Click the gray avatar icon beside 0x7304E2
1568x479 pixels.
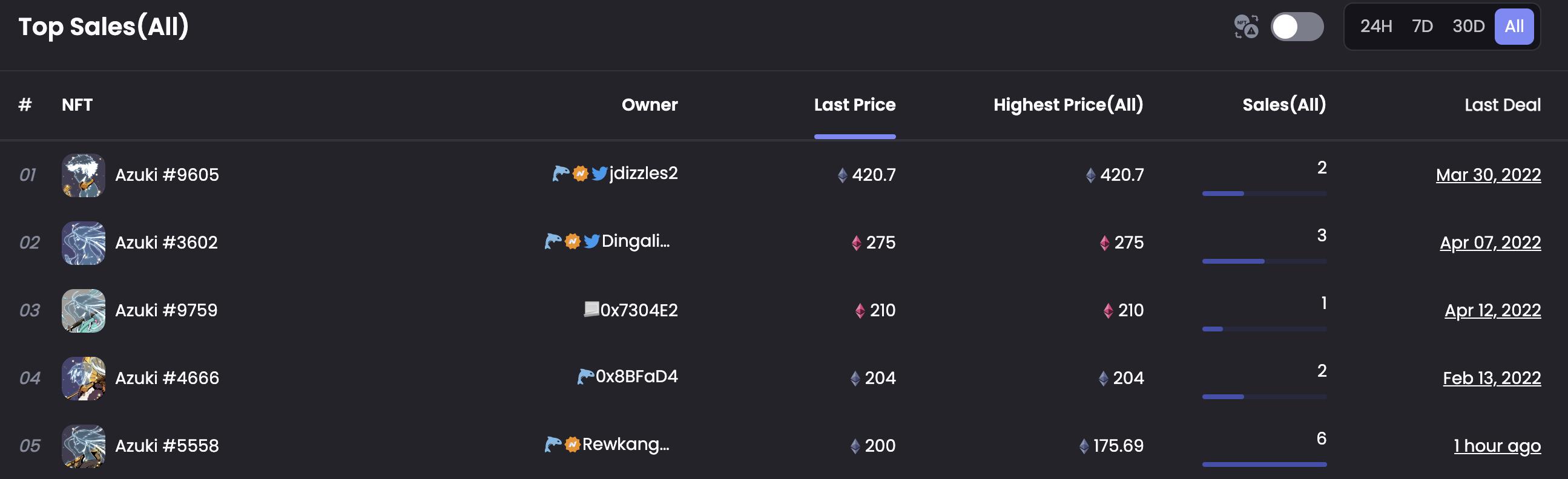pos(591,309)
